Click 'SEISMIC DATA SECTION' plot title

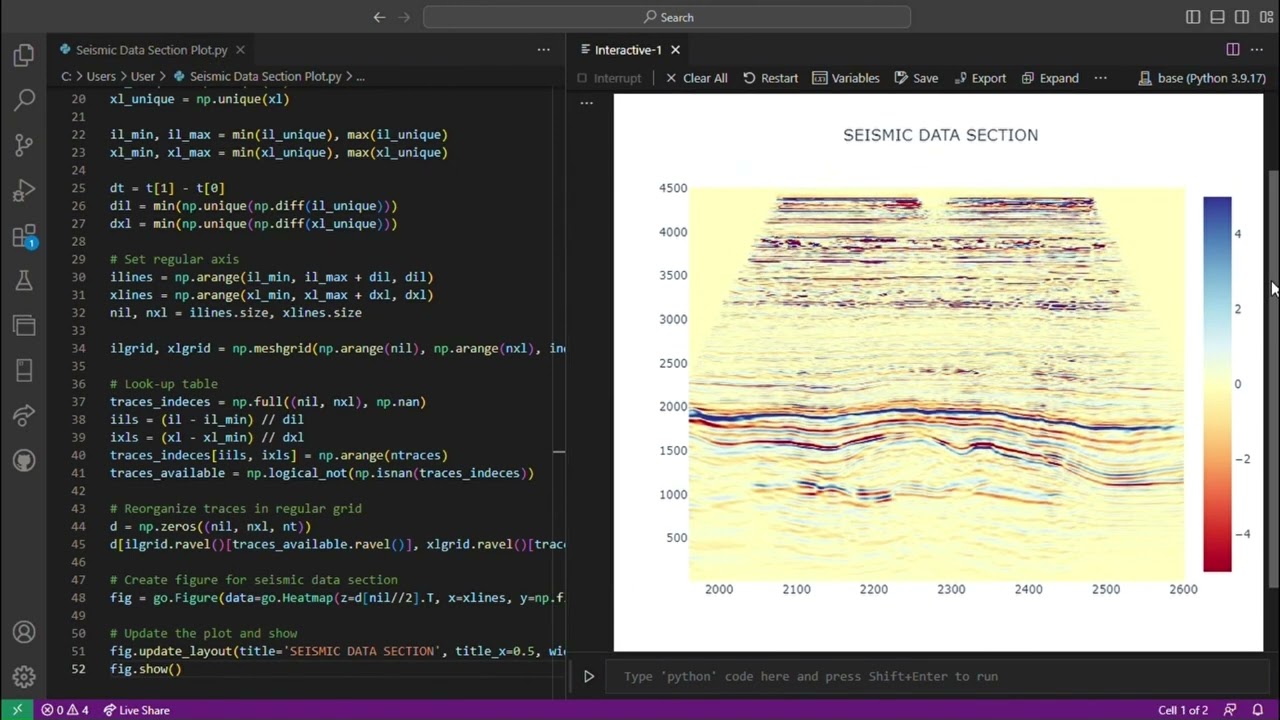940,135
